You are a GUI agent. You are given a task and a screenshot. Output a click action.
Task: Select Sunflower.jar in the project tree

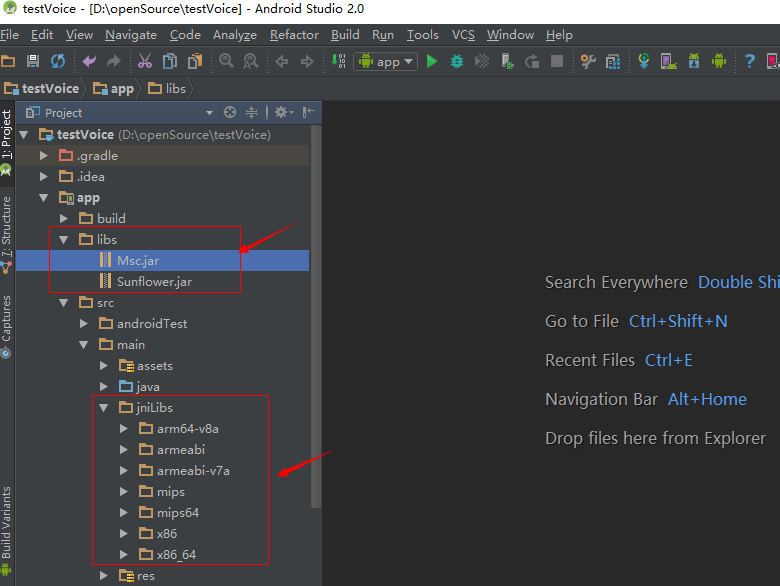click(x=162, y=282)
